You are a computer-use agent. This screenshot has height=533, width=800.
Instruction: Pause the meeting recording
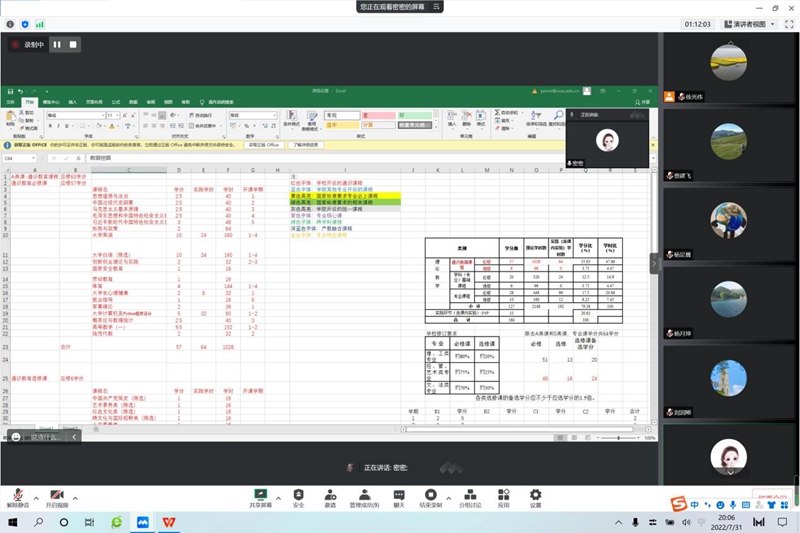[x=57, y=45]
